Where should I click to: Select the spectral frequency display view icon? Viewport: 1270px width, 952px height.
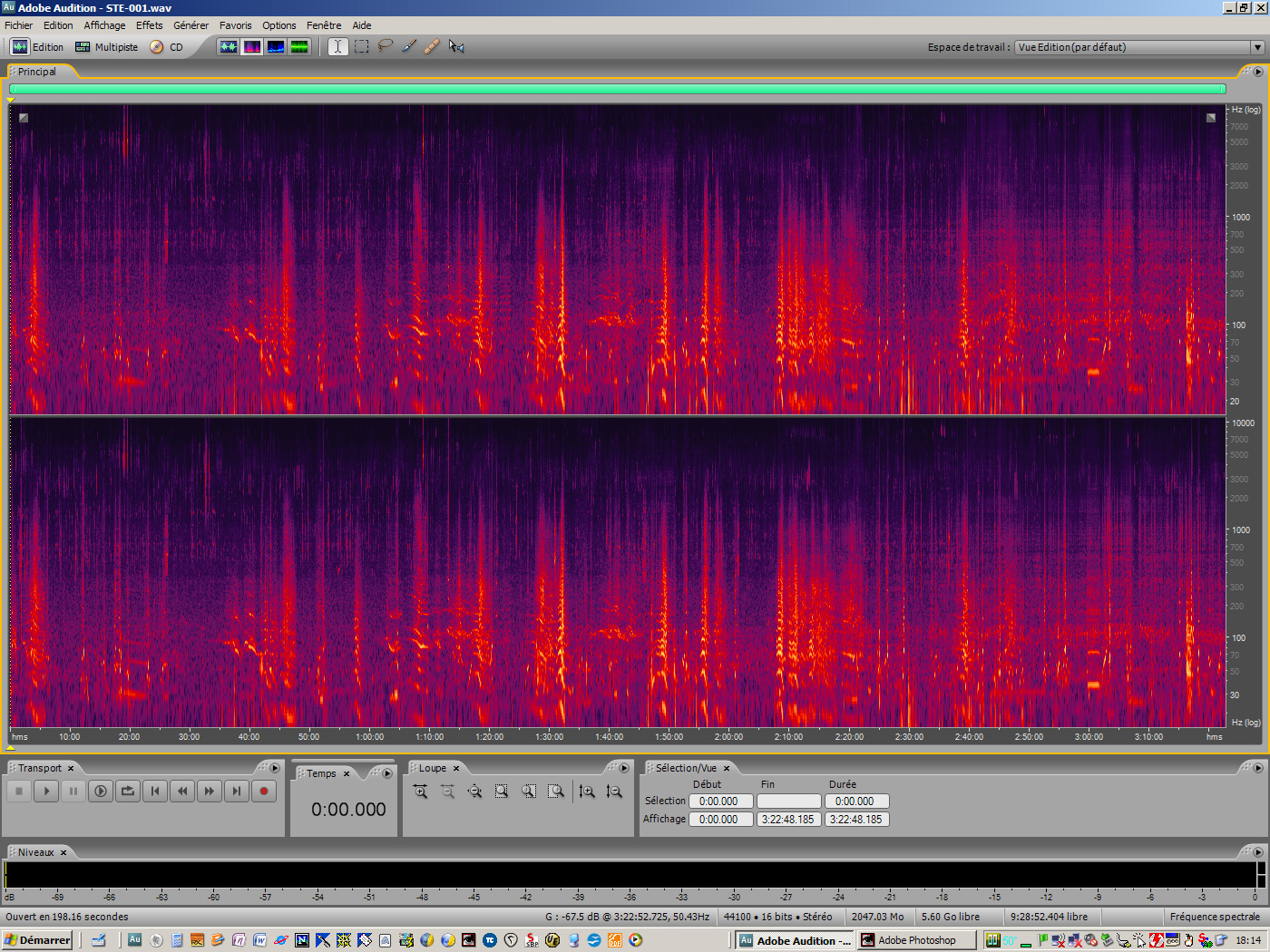252,46
